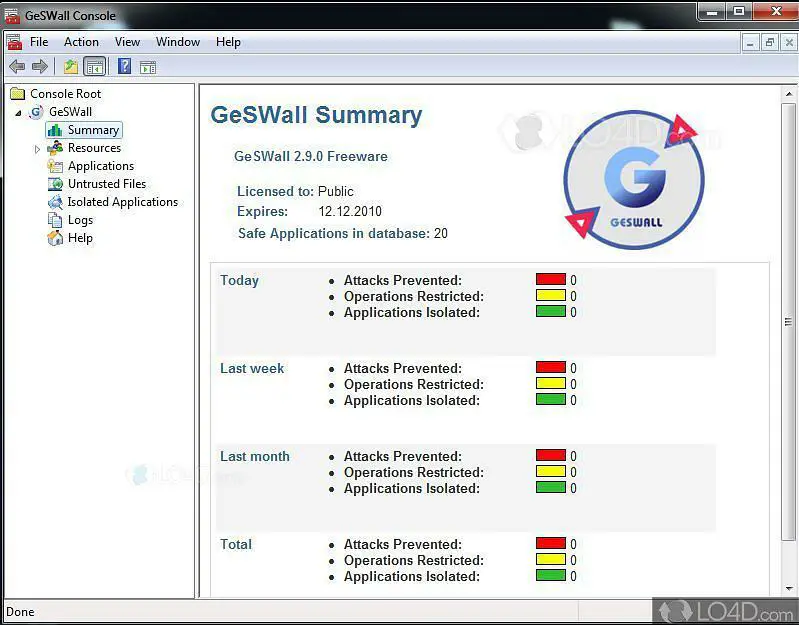
Task: Click the scrollbar up arrow
Action: tap(789, 94)
